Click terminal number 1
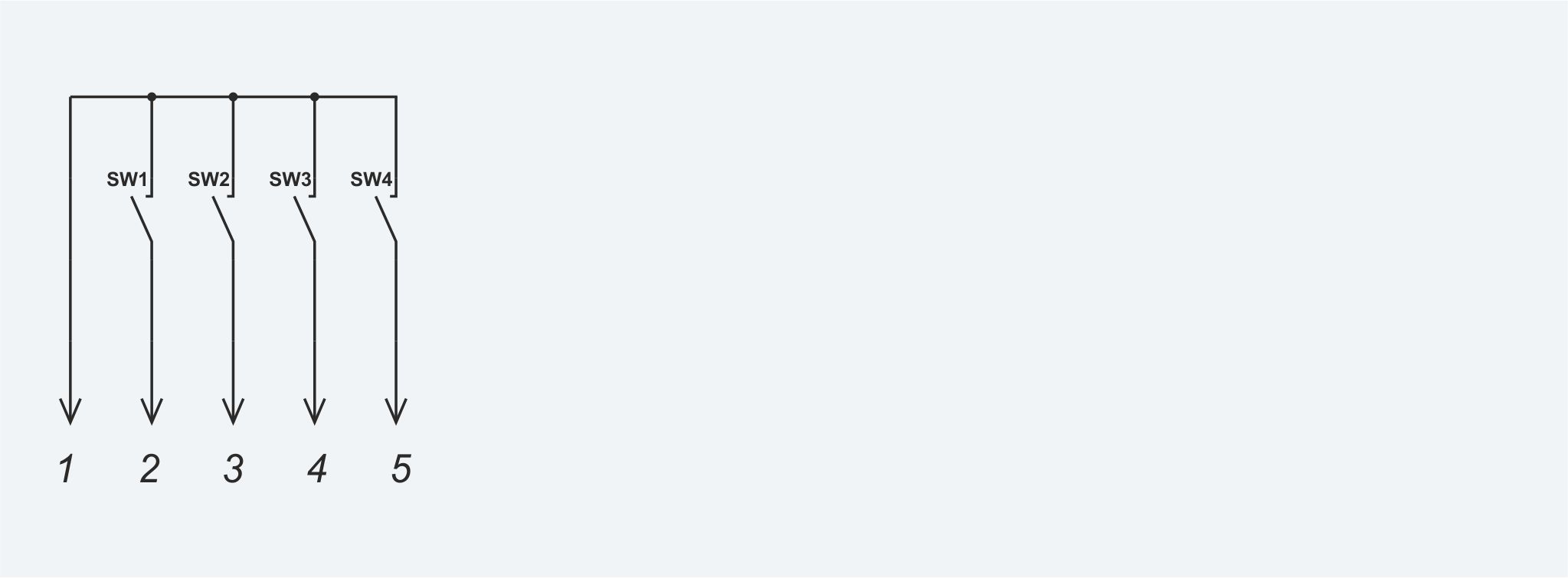This screenshot has width=1568, height=578. coord(67,469)
